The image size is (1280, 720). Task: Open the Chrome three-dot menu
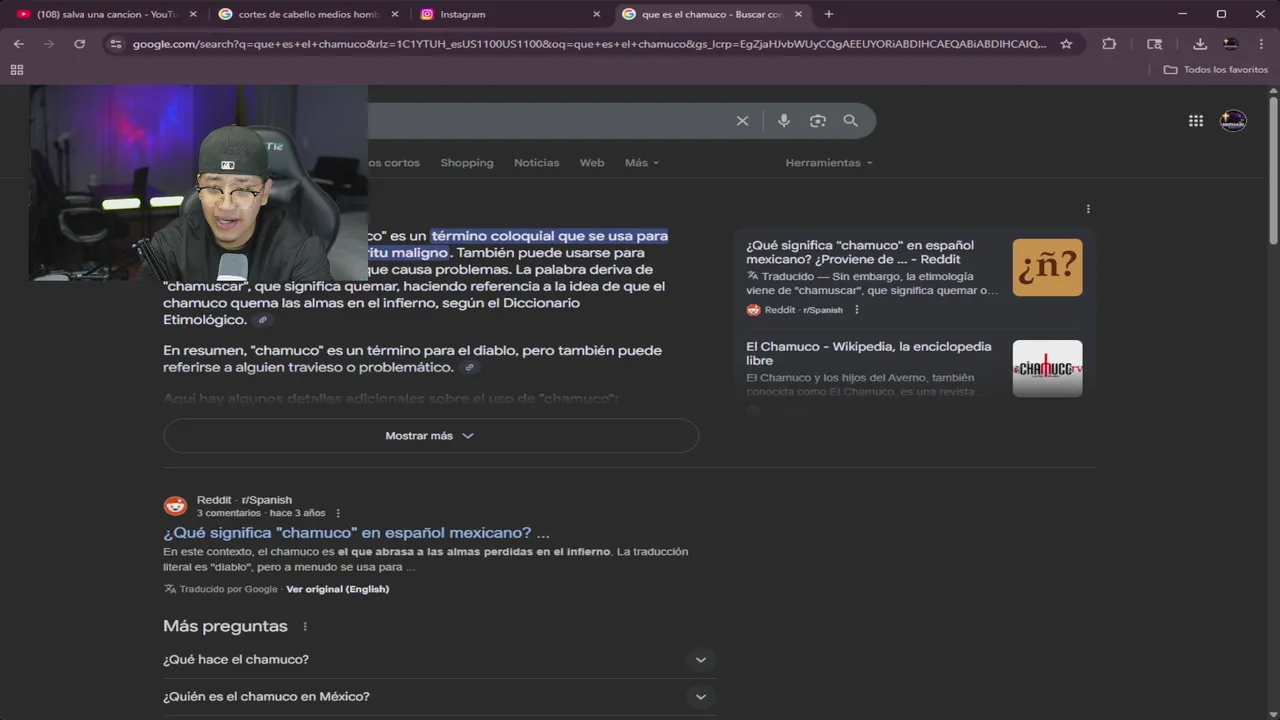coord(1261,44)
